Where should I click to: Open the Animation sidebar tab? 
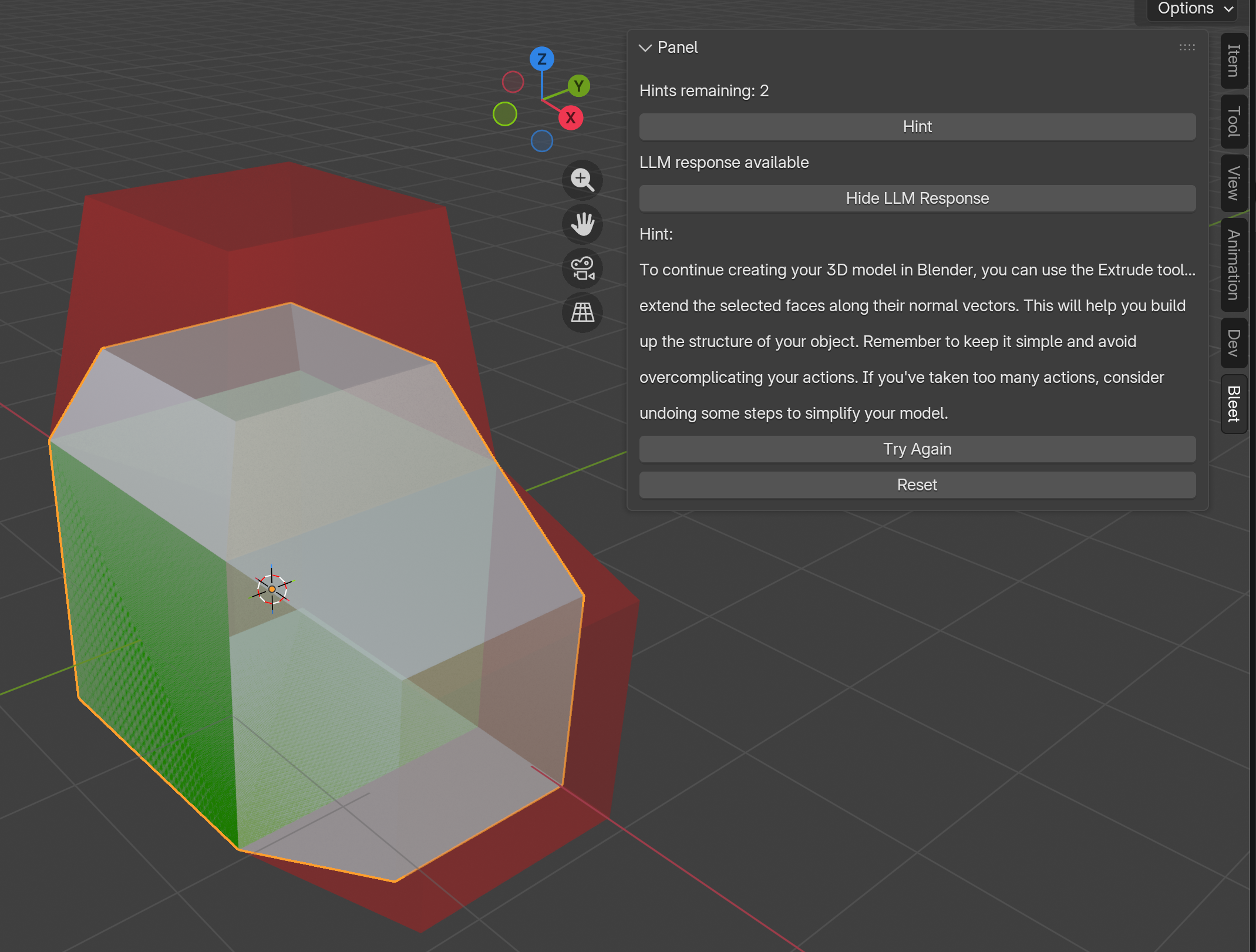coord(1233,265)
